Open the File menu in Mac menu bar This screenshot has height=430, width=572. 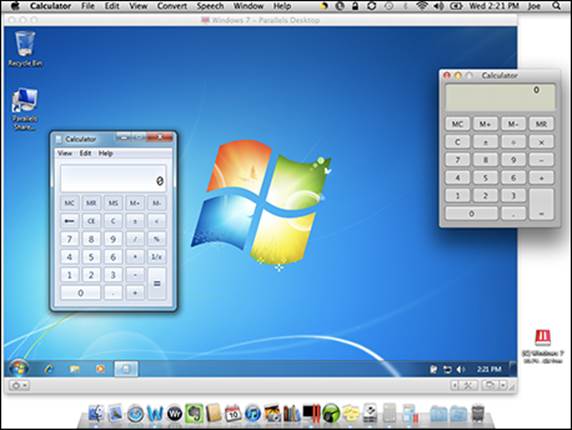pyautogui.click(x=88, y=6)
